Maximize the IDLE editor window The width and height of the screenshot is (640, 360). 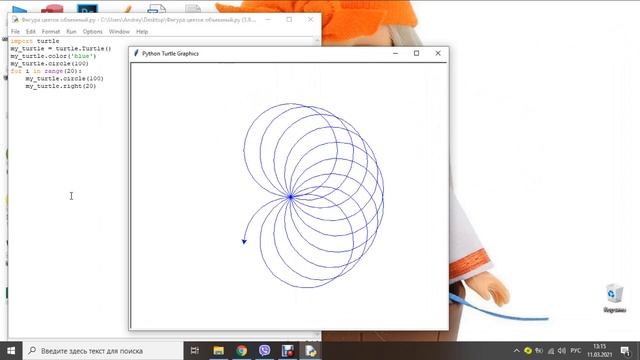click(289, 19)
